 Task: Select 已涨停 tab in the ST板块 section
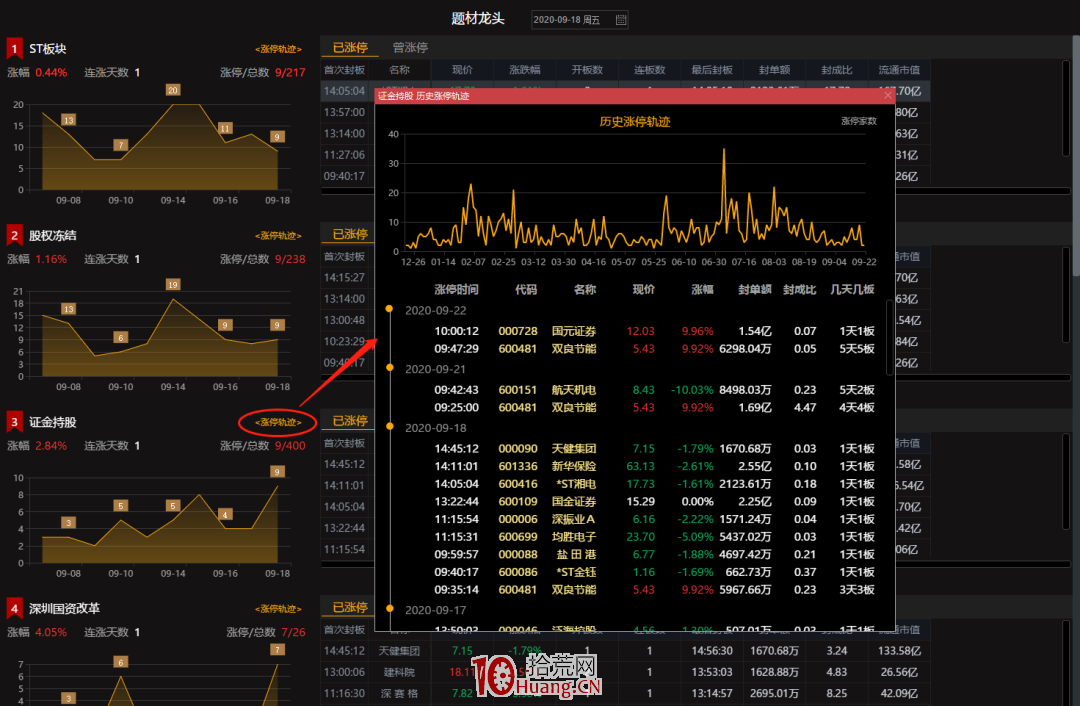point(350,48)
